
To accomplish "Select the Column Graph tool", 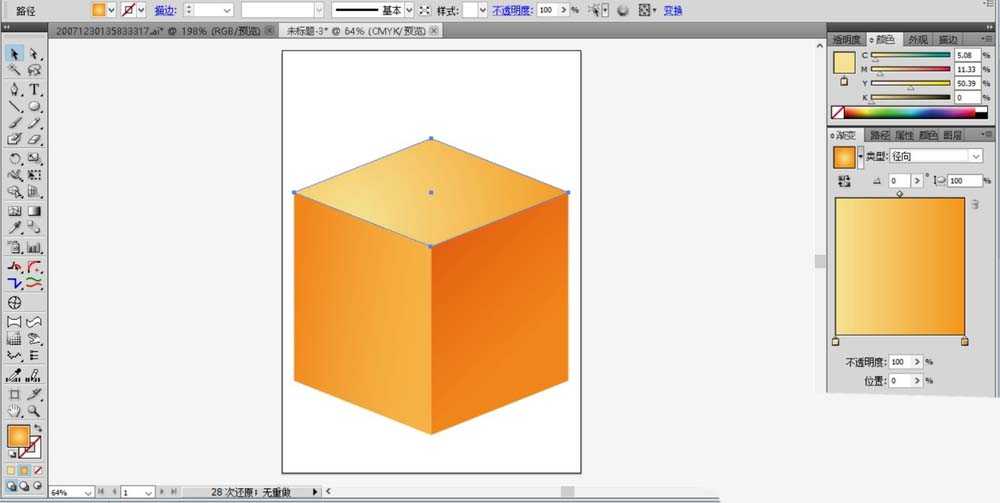I will (x=34, y=247).
